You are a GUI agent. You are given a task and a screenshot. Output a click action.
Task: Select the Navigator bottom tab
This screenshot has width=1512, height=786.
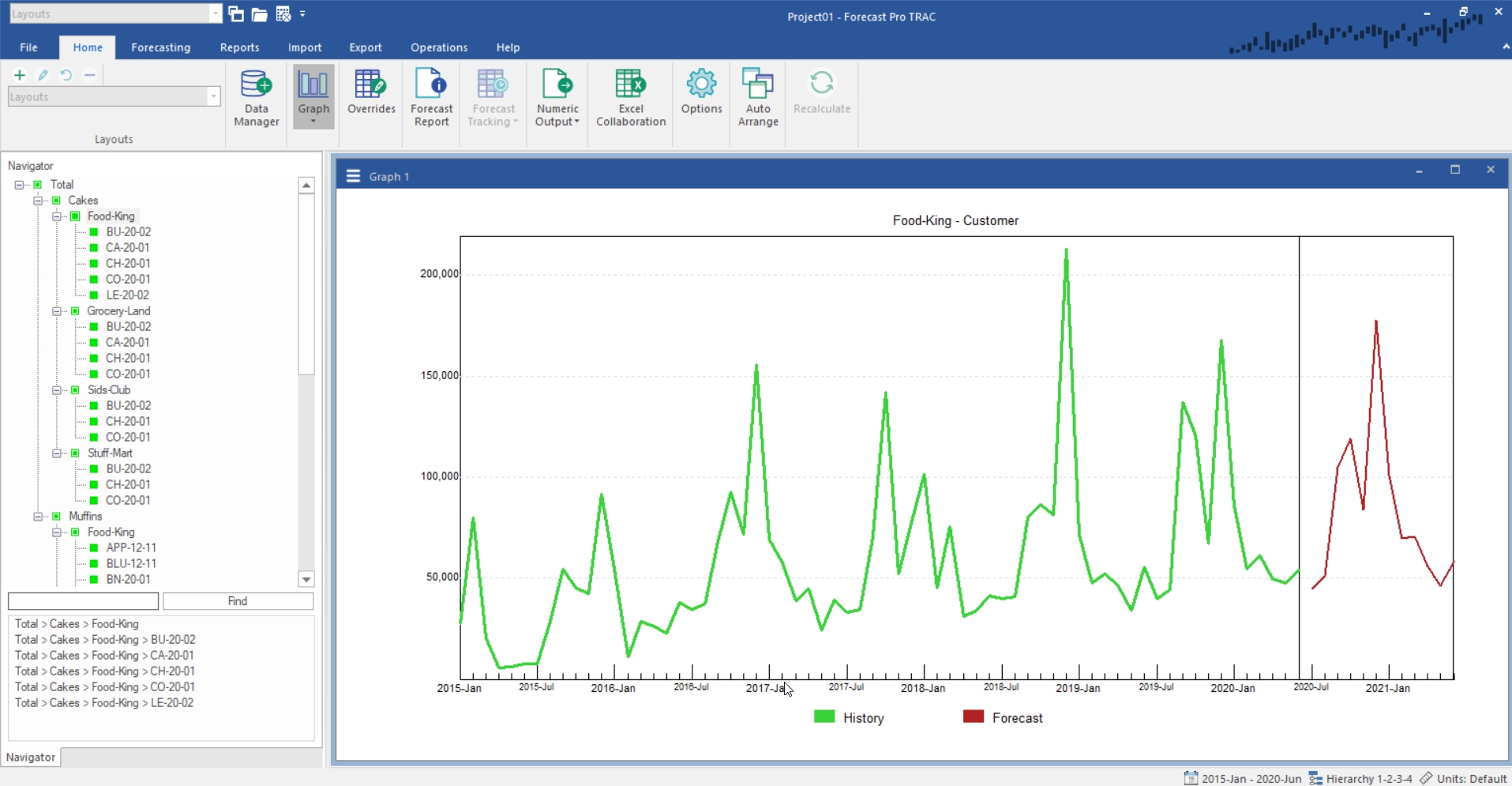[x=31, y=757]
